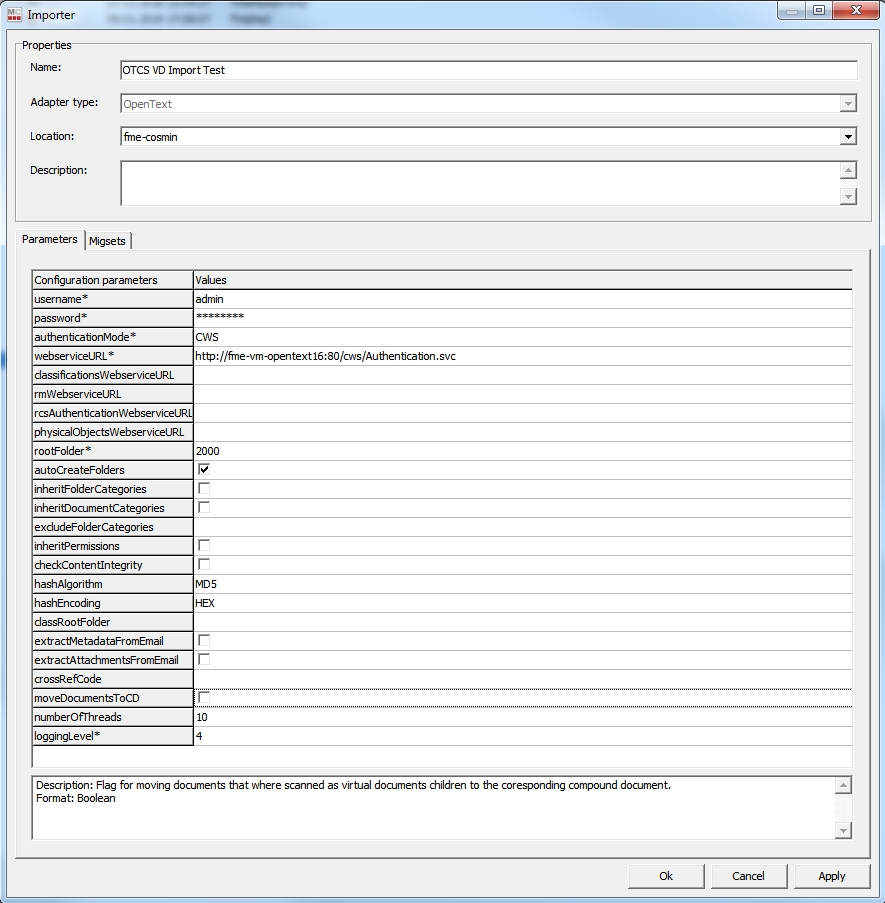The height and width of the screenshot is (903, 885).
Task: Check the inheritPermissions option
Action: click(204, 546)
